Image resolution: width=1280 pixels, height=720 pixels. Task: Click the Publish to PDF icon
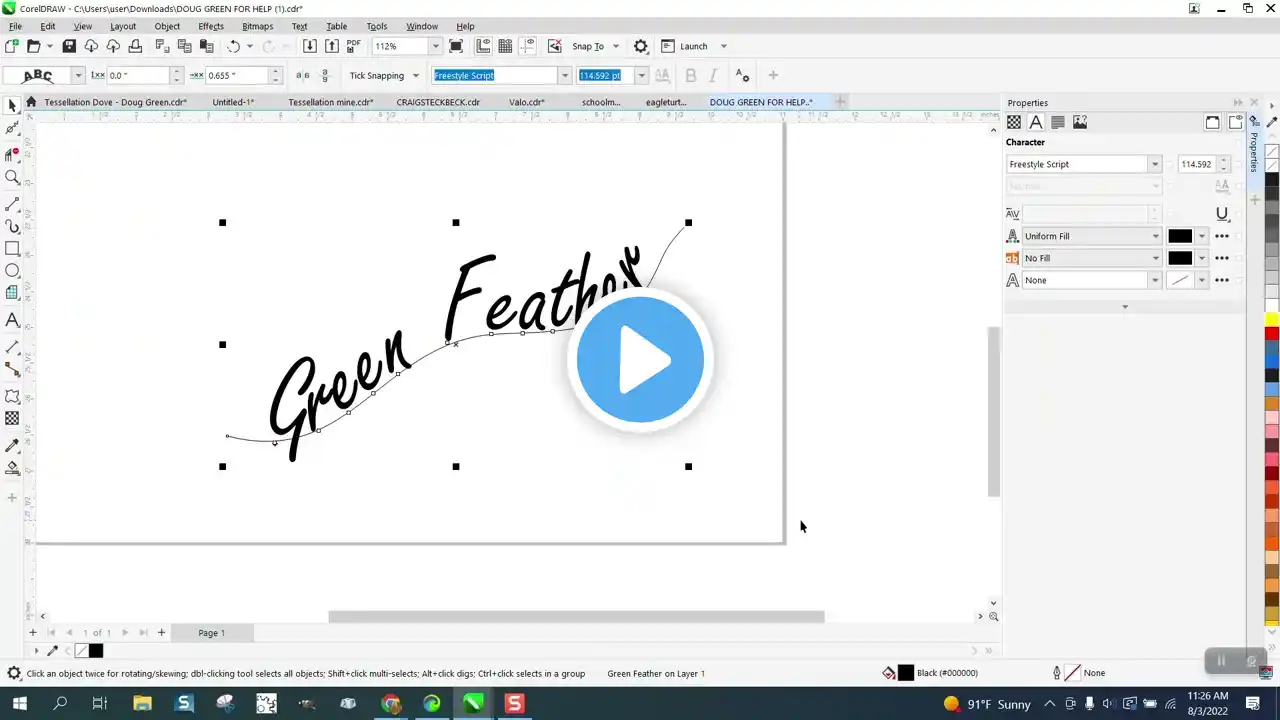pyautogui.click(x=353, y=46)
